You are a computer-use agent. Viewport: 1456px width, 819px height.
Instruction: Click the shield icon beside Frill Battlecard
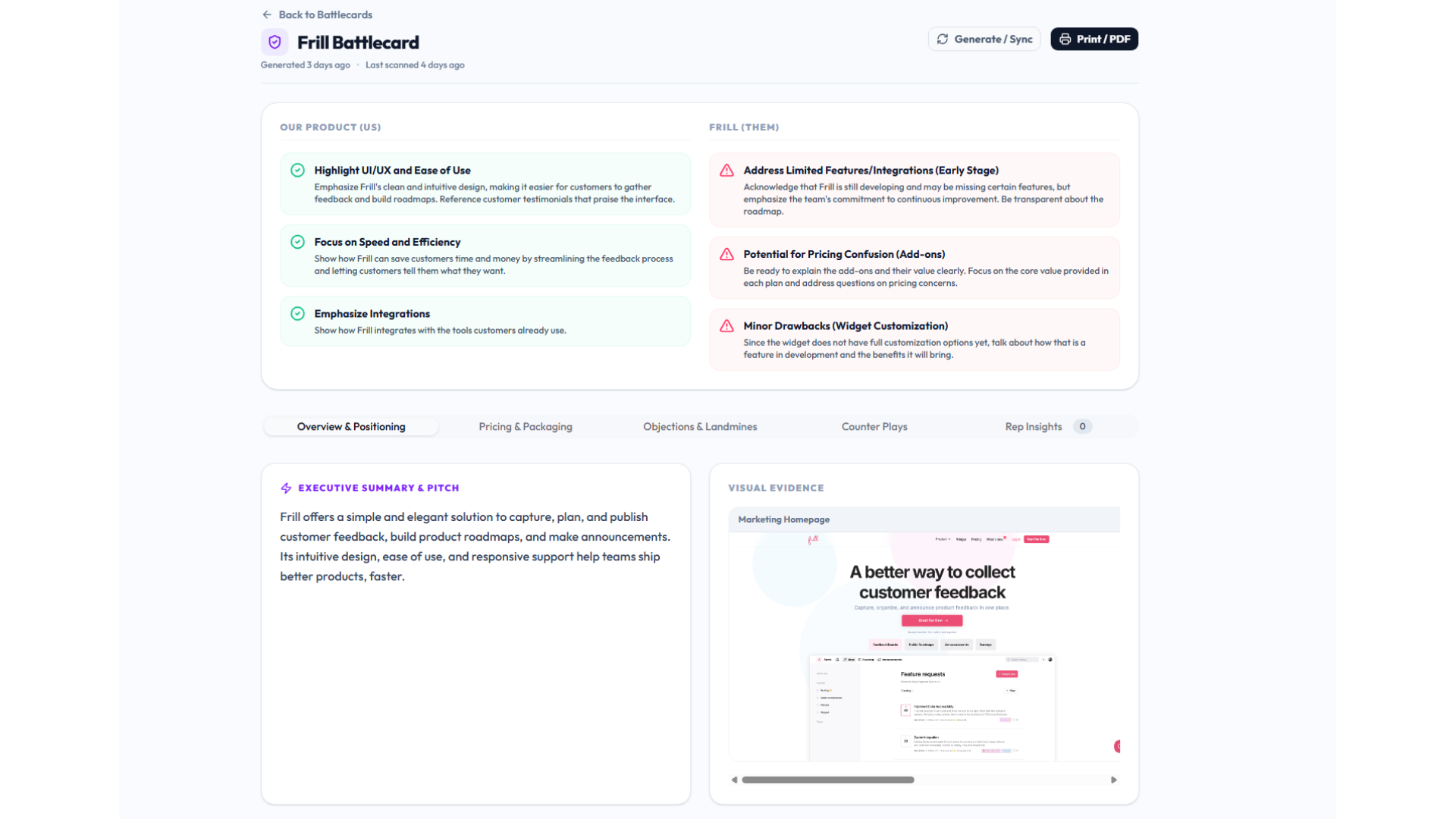pyautogui.click(x=275, y=42)
